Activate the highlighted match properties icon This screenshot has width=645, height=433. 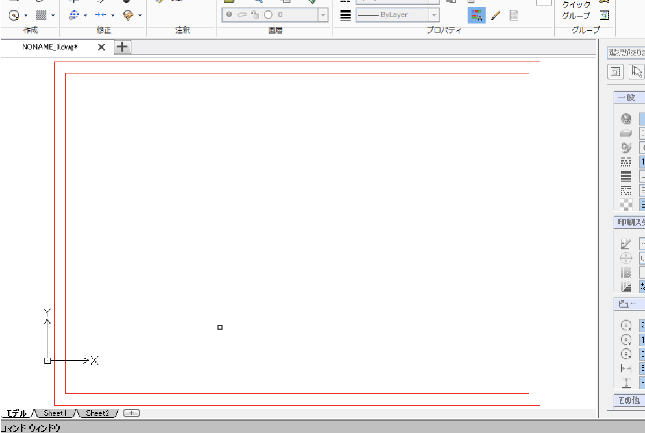tap(477, 16)
